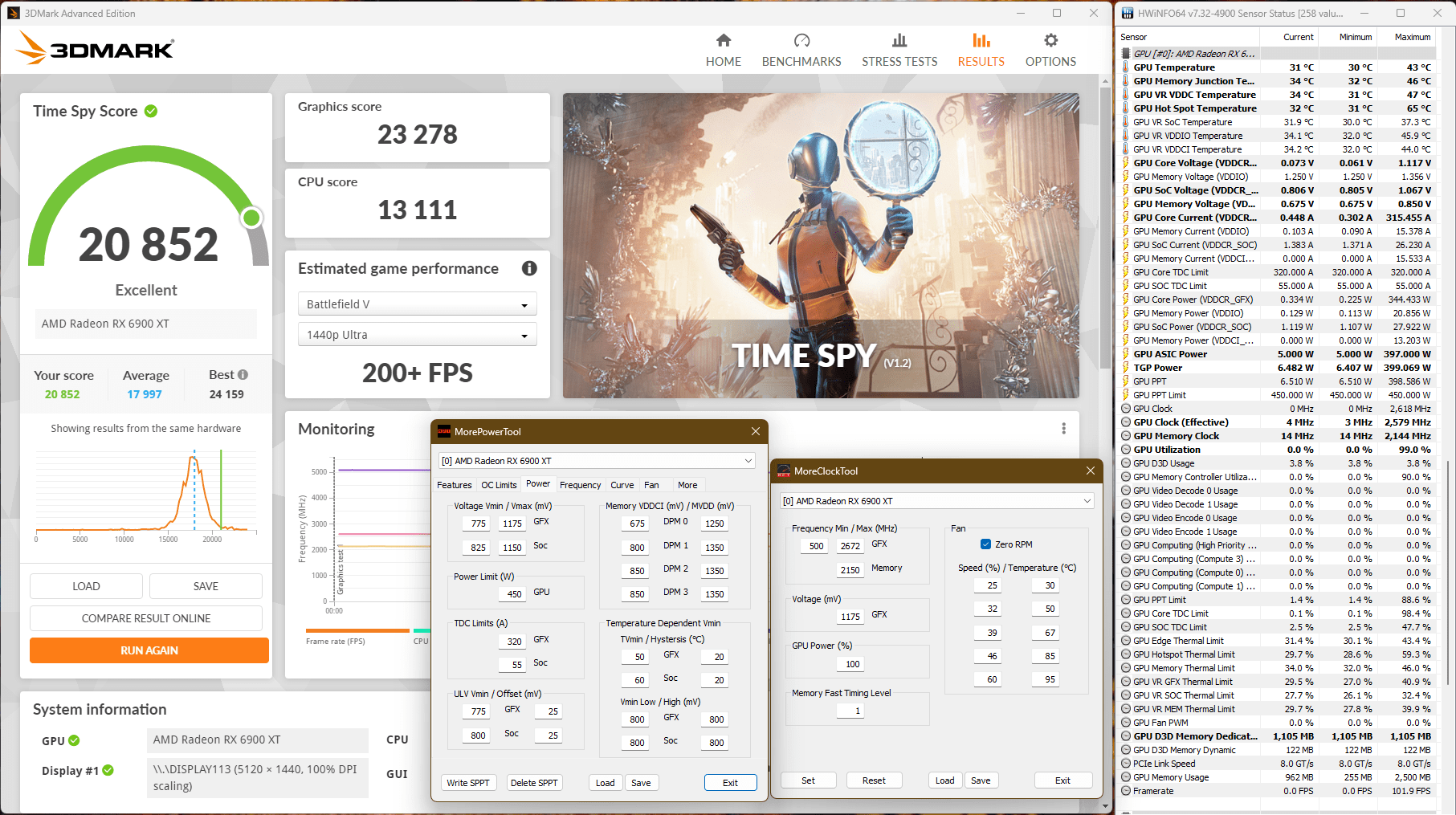Open the Stress Tests icon

(899, 41)
